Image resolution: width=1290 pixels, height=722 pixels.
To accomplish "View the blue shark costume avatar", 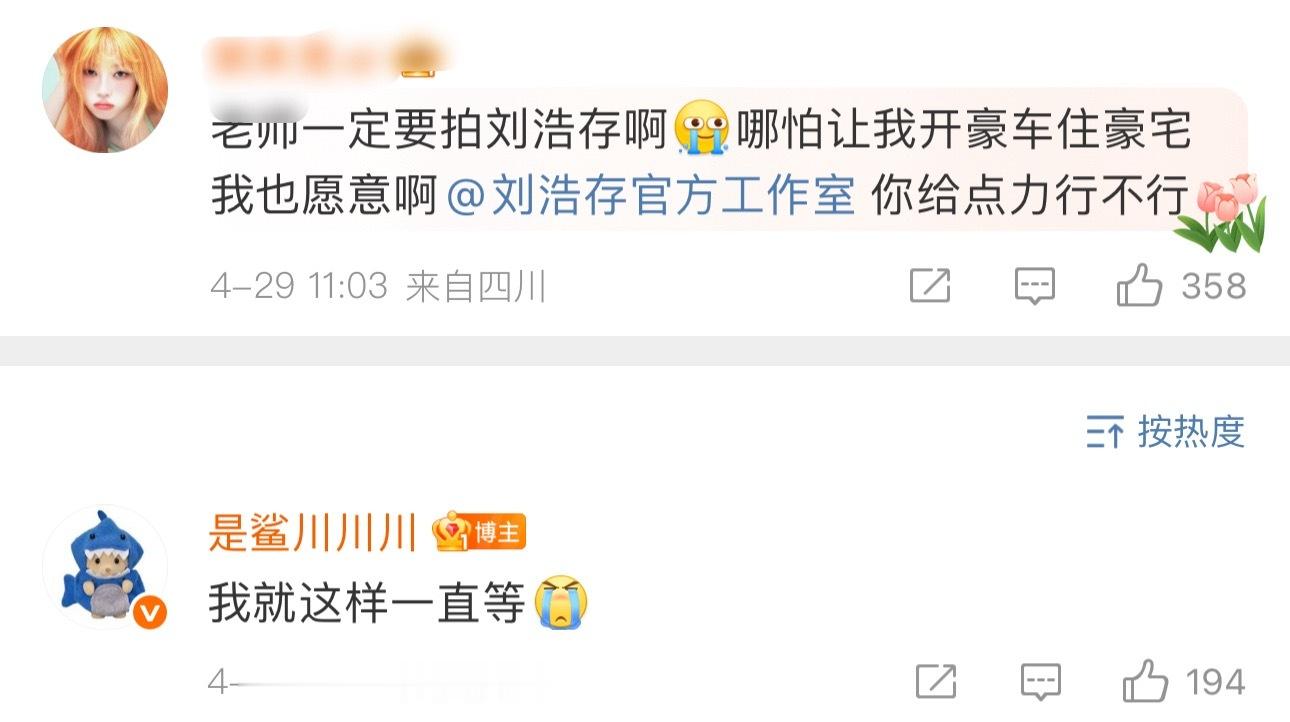I will tap(105, 567).
